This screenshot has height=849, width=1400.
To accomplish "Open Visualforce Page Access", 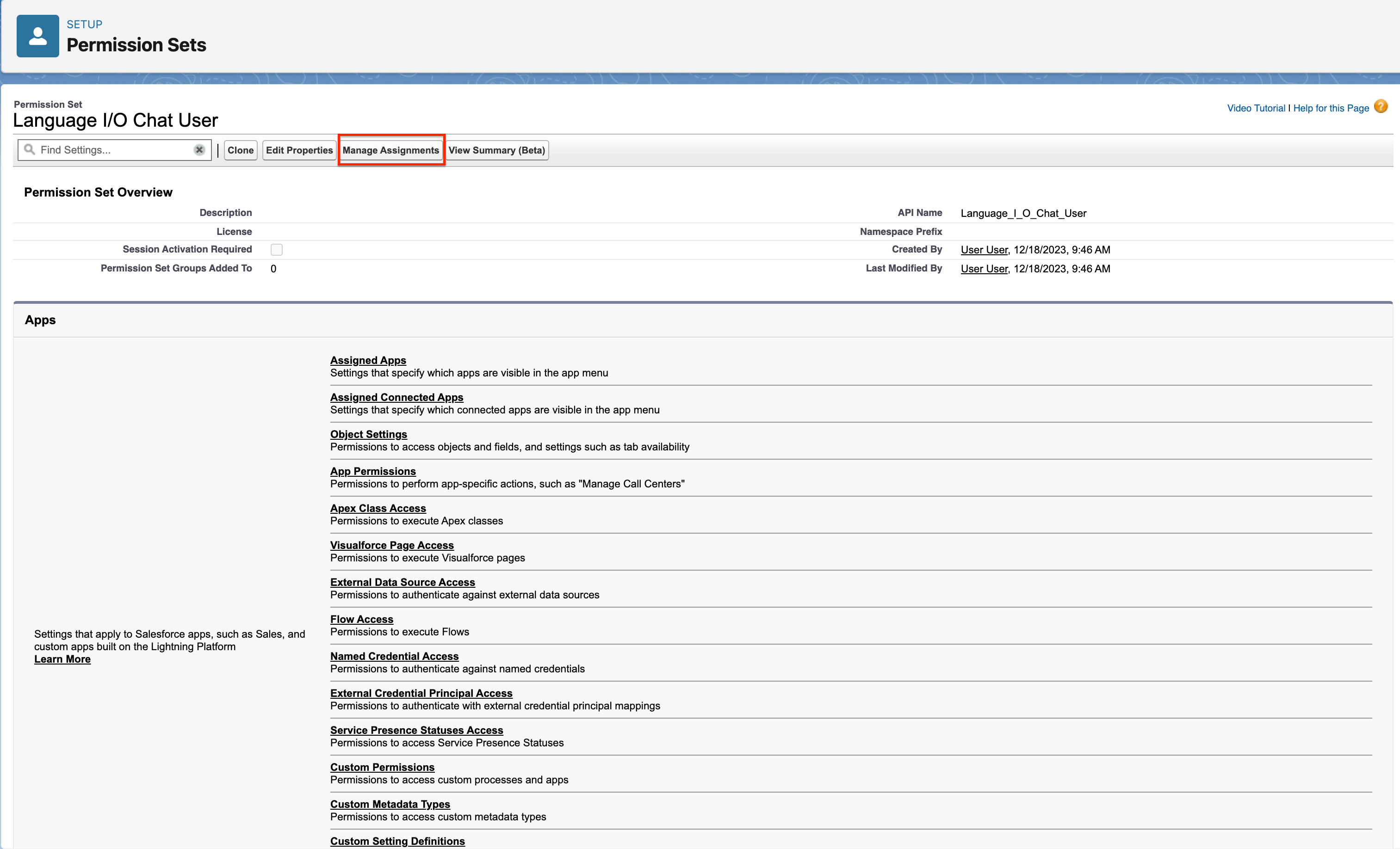I will [x=392, y=545].
